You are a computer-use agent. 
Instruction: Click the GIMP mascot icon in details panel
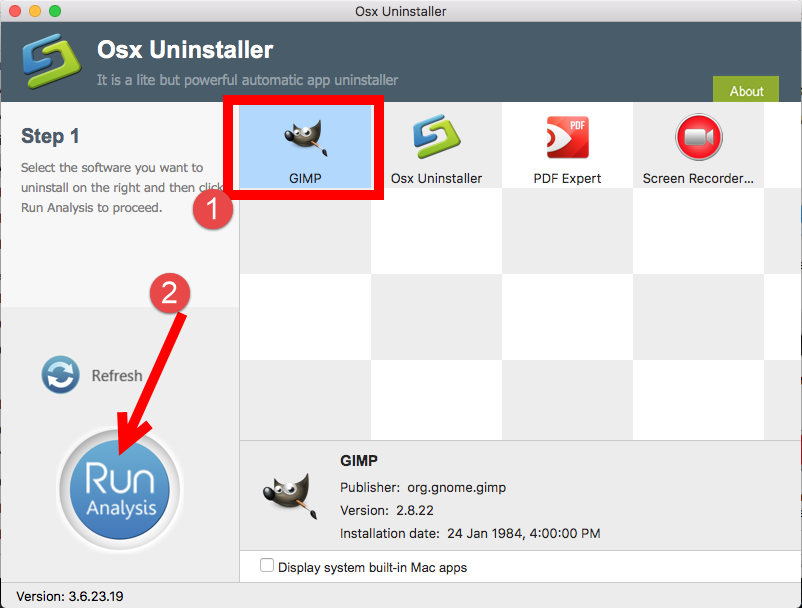pos(290,496)
